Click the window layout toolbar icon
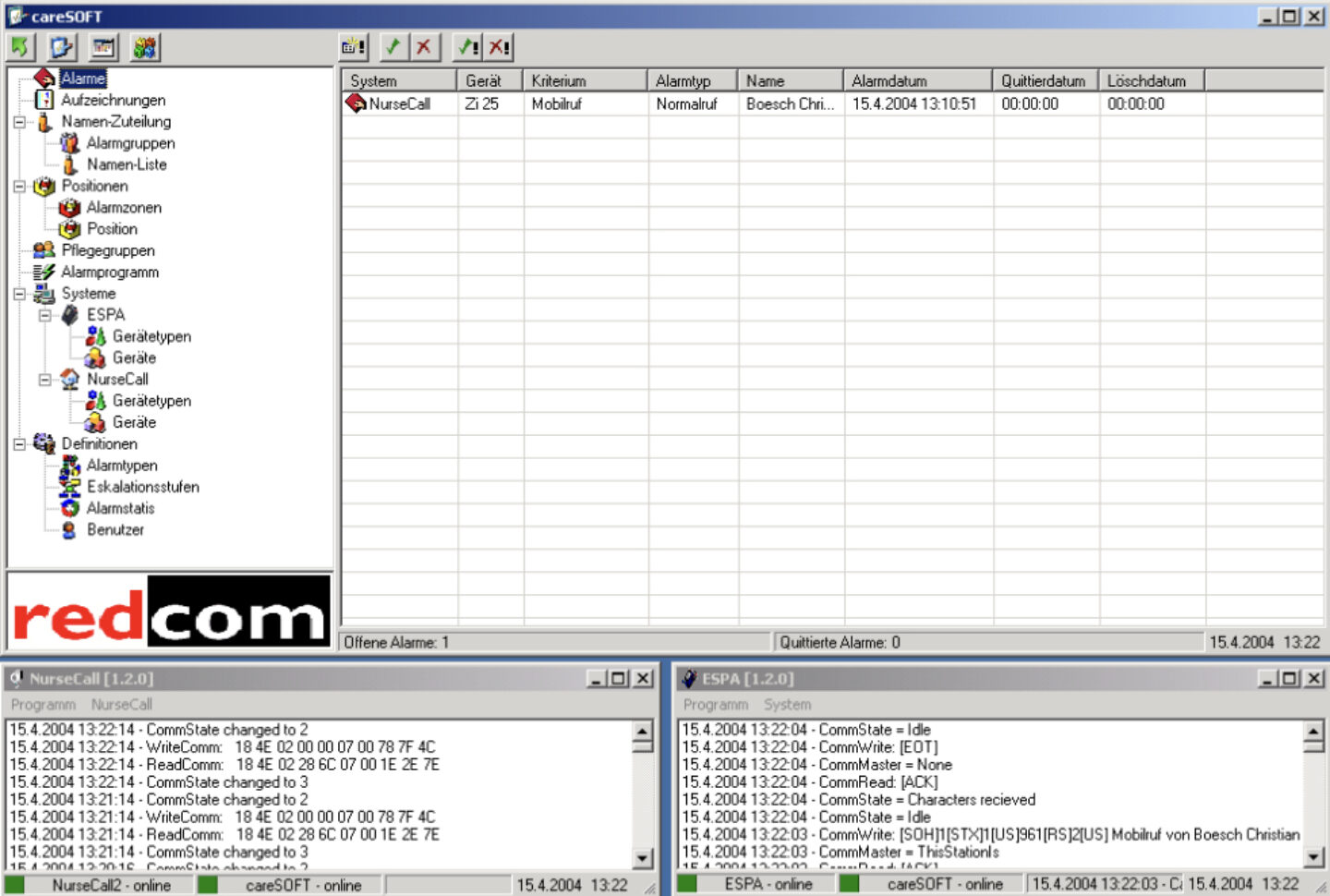The image size is (1330, 896). pos(103,47)
